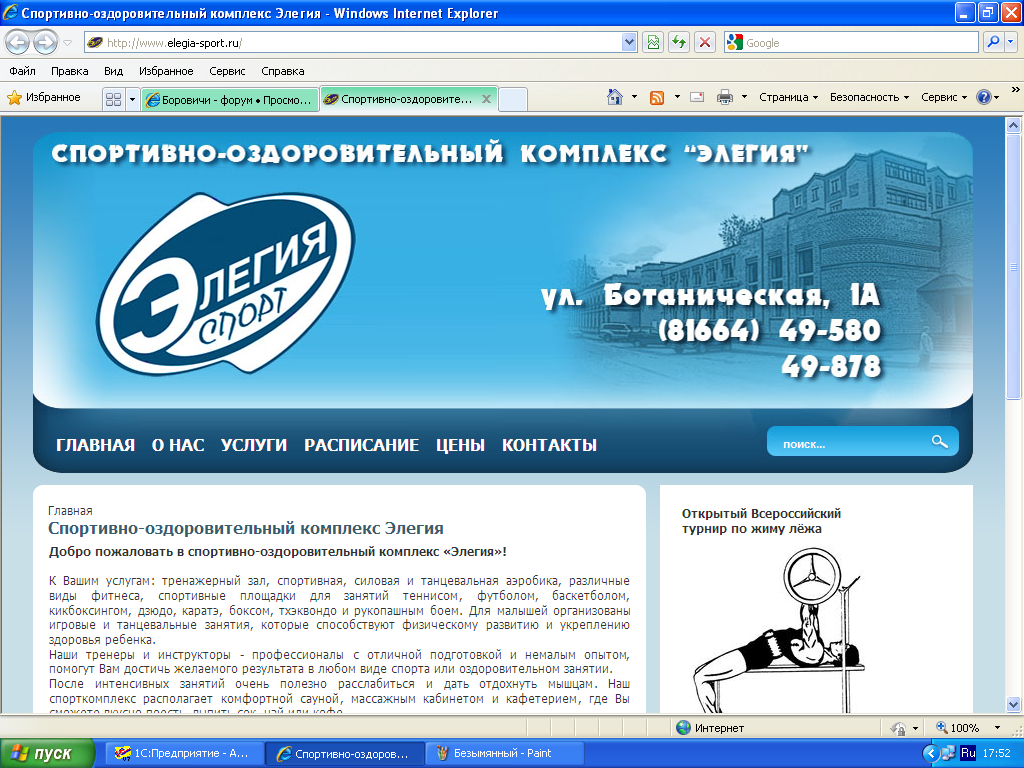Expand the zoom level dropdown arrow
This screenshot has width=1024, height=768.
(997, 728)
